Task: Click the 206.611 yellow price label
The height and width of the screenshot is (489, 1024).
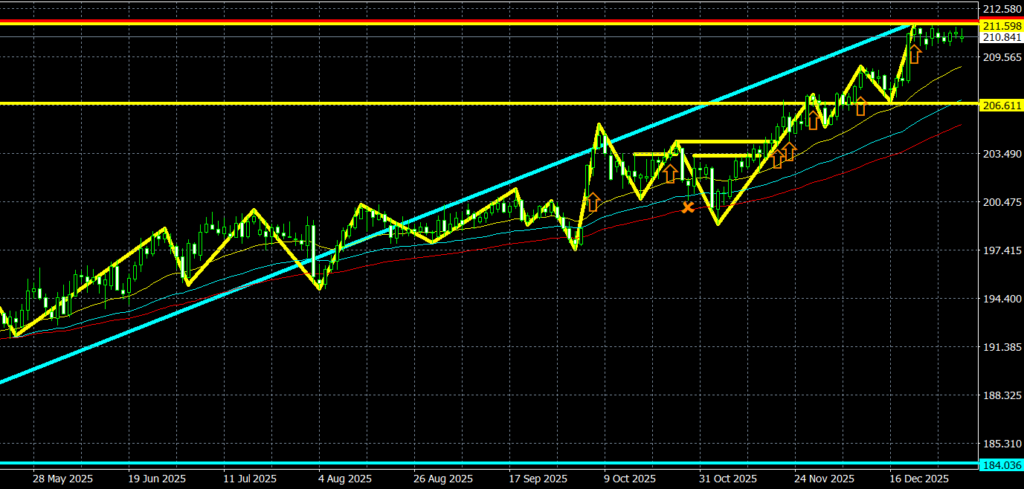Action: click(x=1001, y=105)
